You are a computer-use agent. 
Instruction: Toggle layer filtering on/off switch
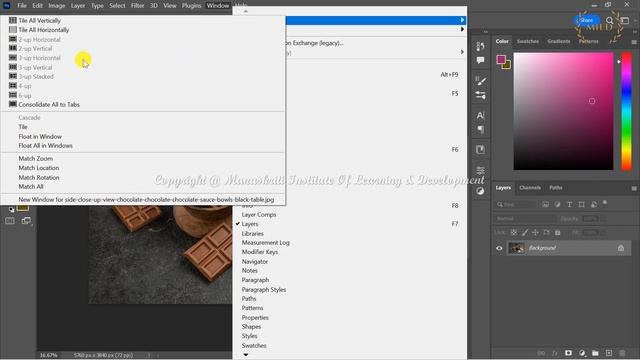[605, 203]
